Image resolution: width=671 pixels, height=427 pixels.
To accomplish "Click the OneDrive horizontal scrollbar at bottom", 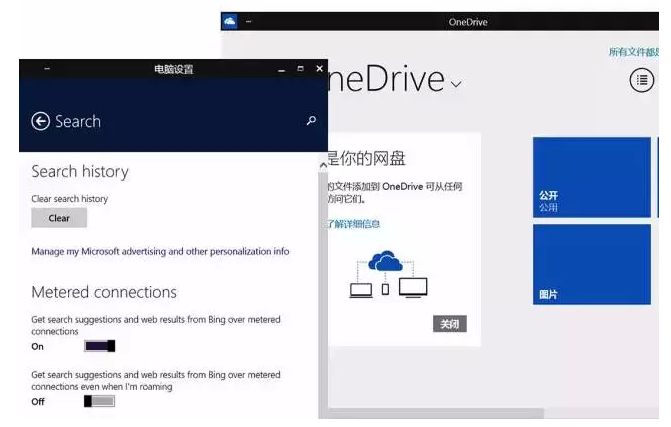I will pyautogui.click(x=434, y=413).
